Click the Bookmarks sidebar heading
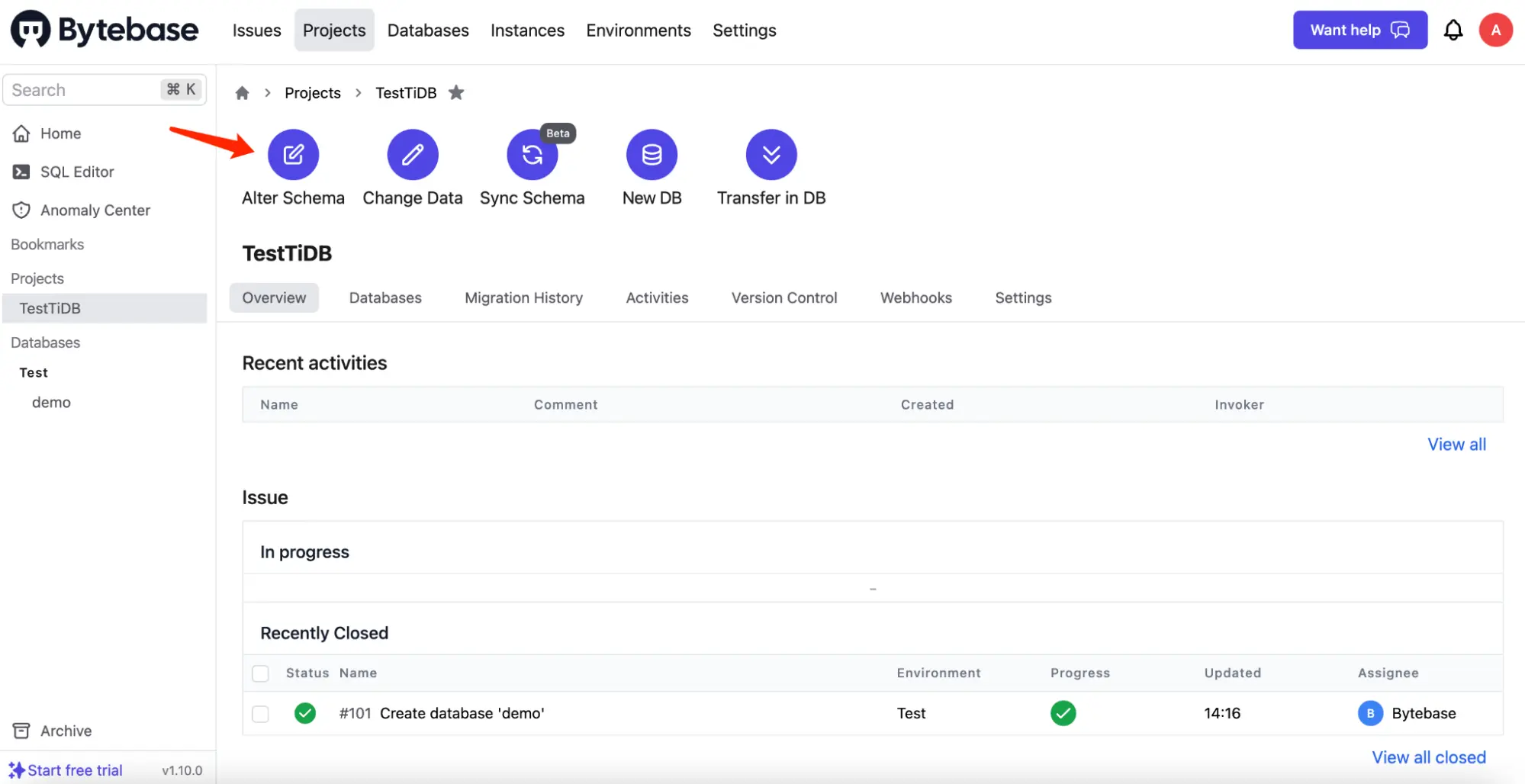1525x784 pixels. point(47,244)
